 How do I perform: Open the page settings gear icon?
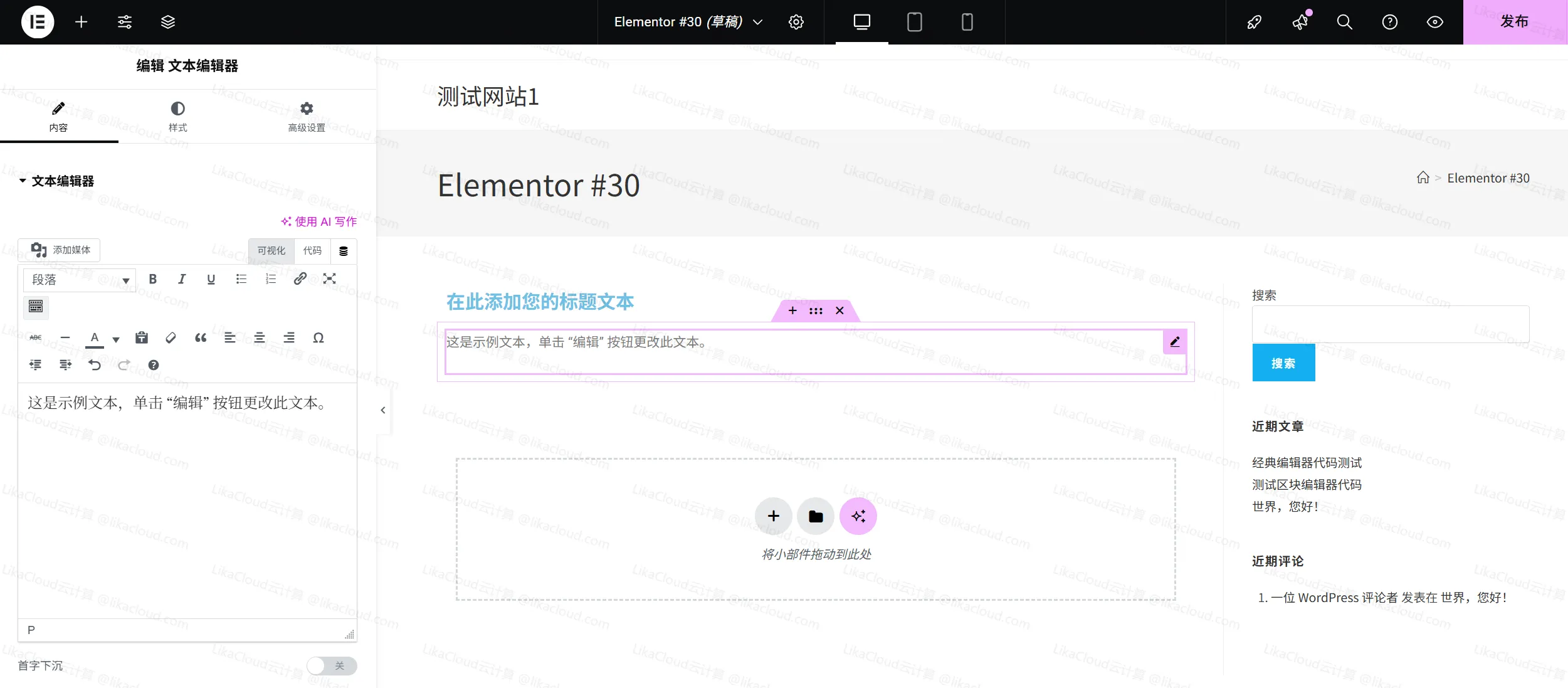[796, 22]
